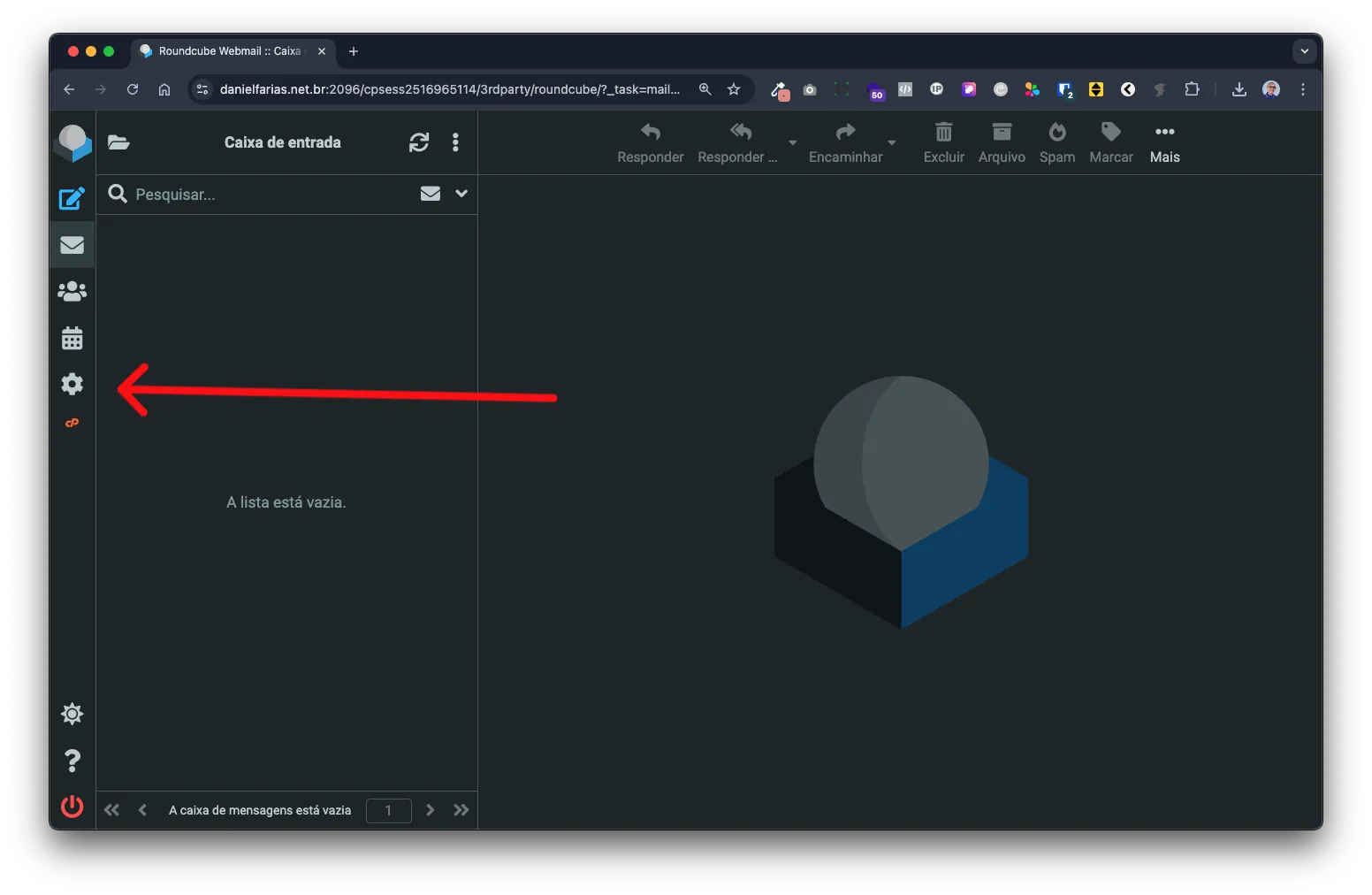The width and height of the screenshot is (1372, 895).
Task: Expand the search options chevron
Action: (x=461, y=194)
